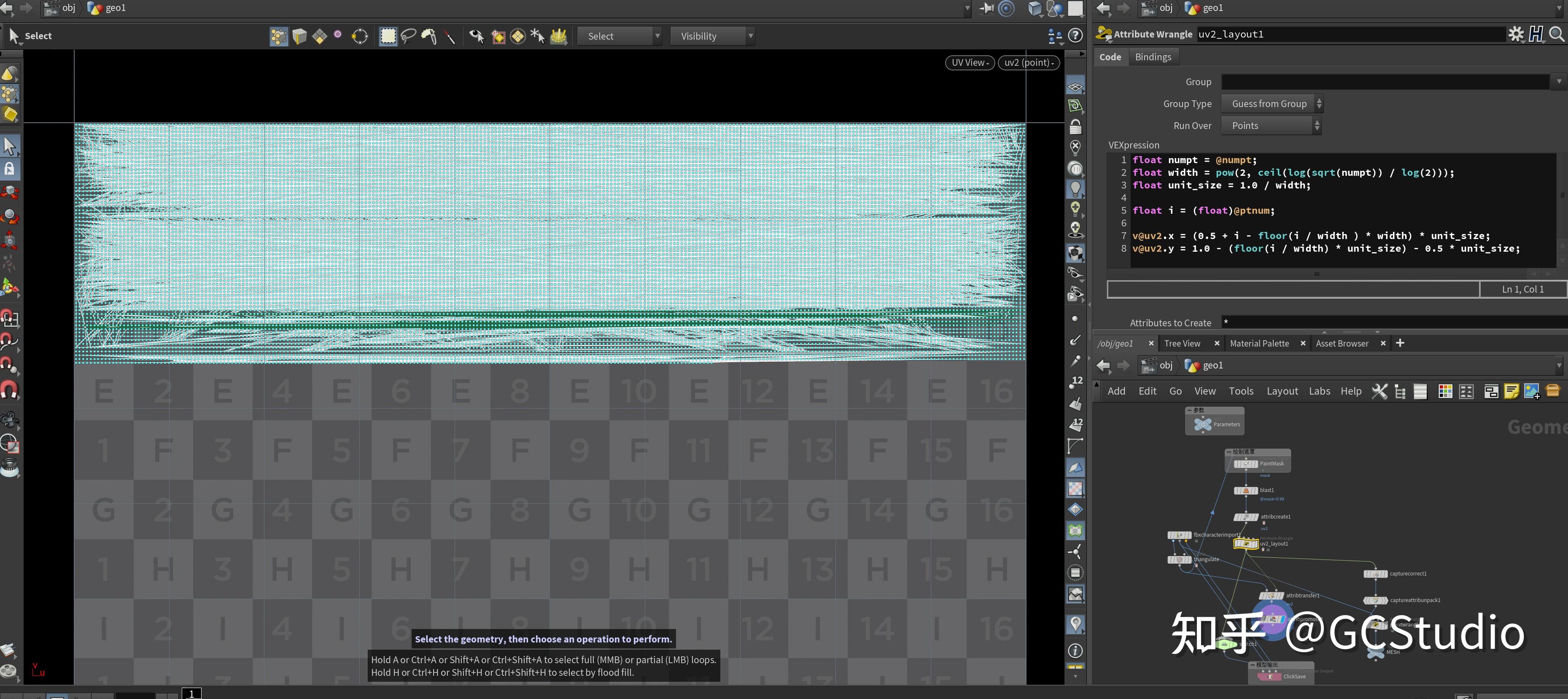Click the UV View camera button
The height and width of the screenshot is (699, 1568).
click(x=970, y=63)
